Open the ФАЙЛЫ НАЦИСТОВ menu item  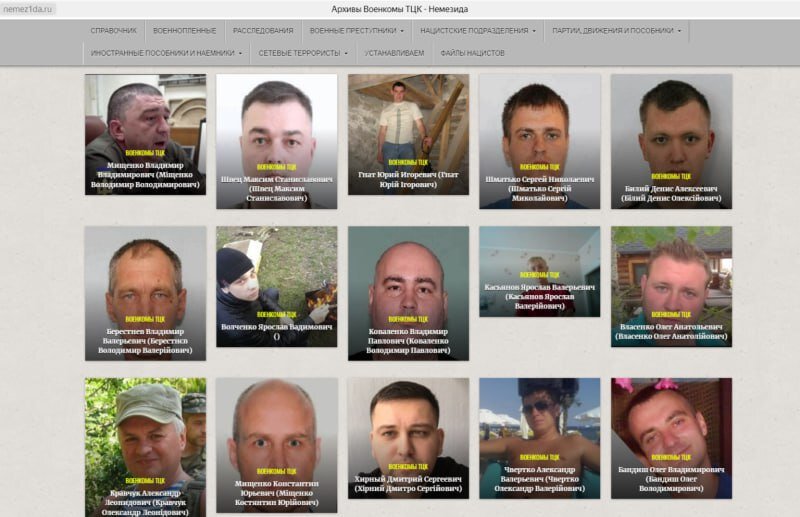tap(472, 53)
